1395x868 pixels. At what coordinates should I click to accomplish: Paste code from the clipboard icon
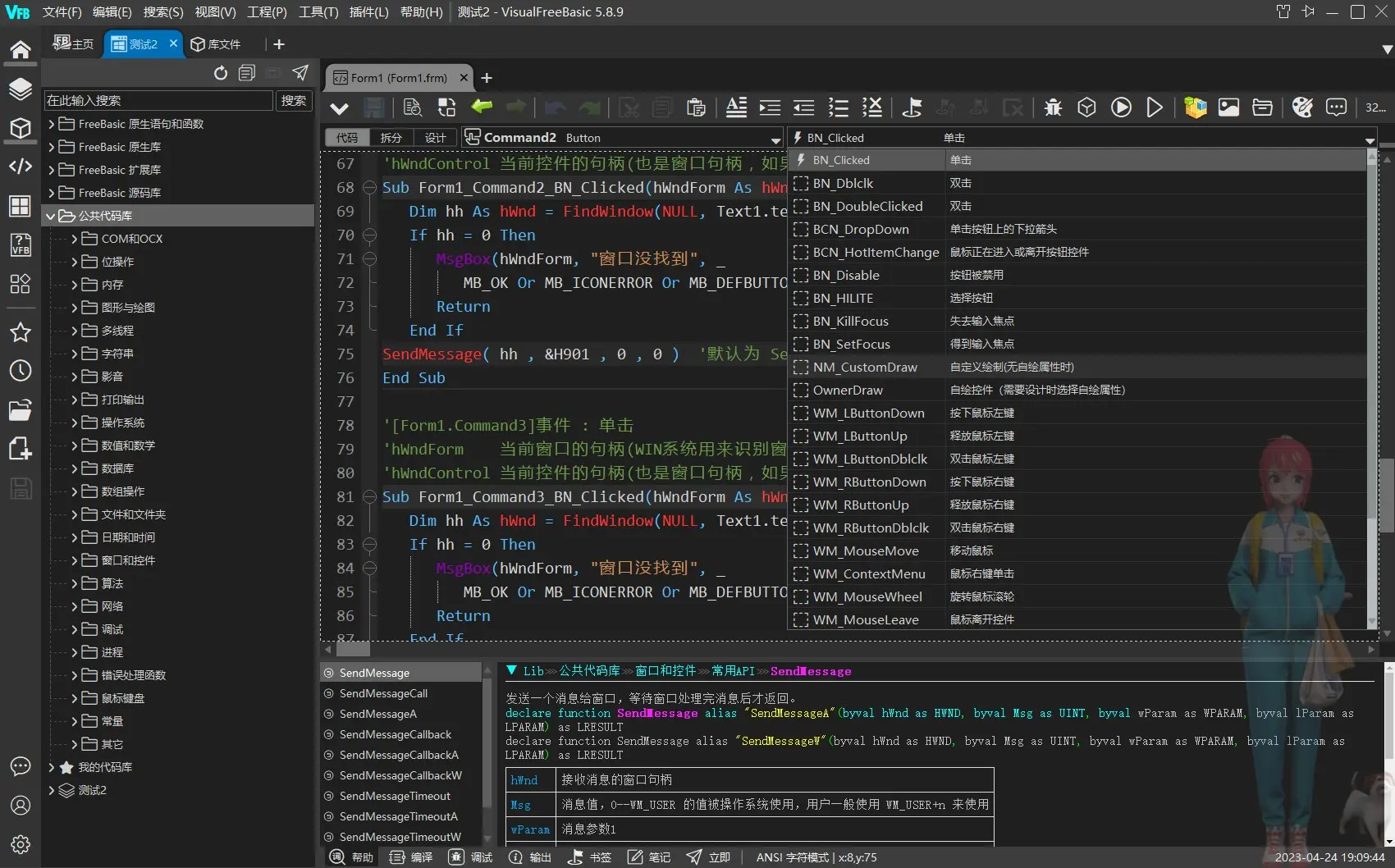point(695,107)
